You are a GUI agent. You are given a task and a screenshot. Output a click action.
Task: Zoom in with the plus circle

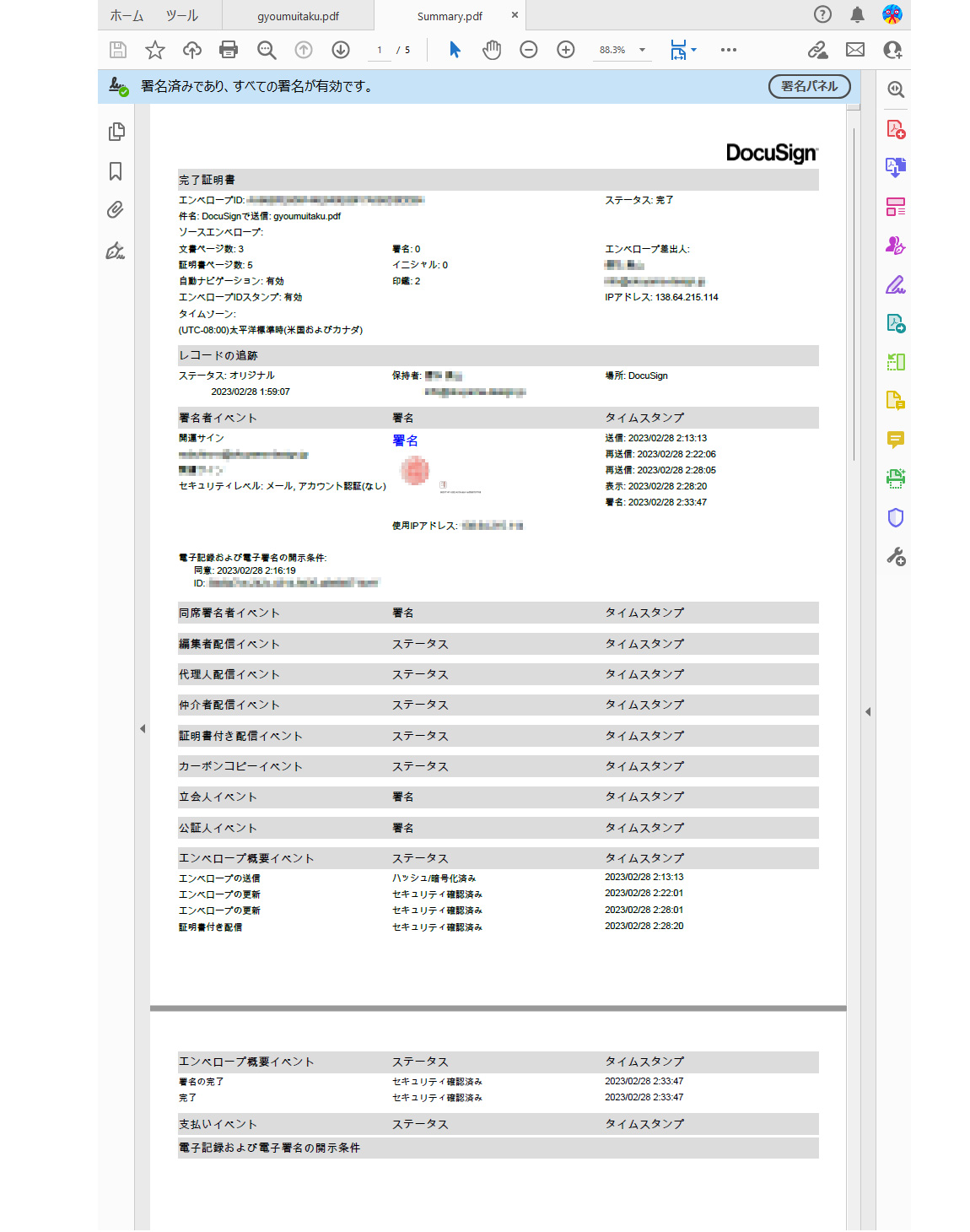click(566, 50)
